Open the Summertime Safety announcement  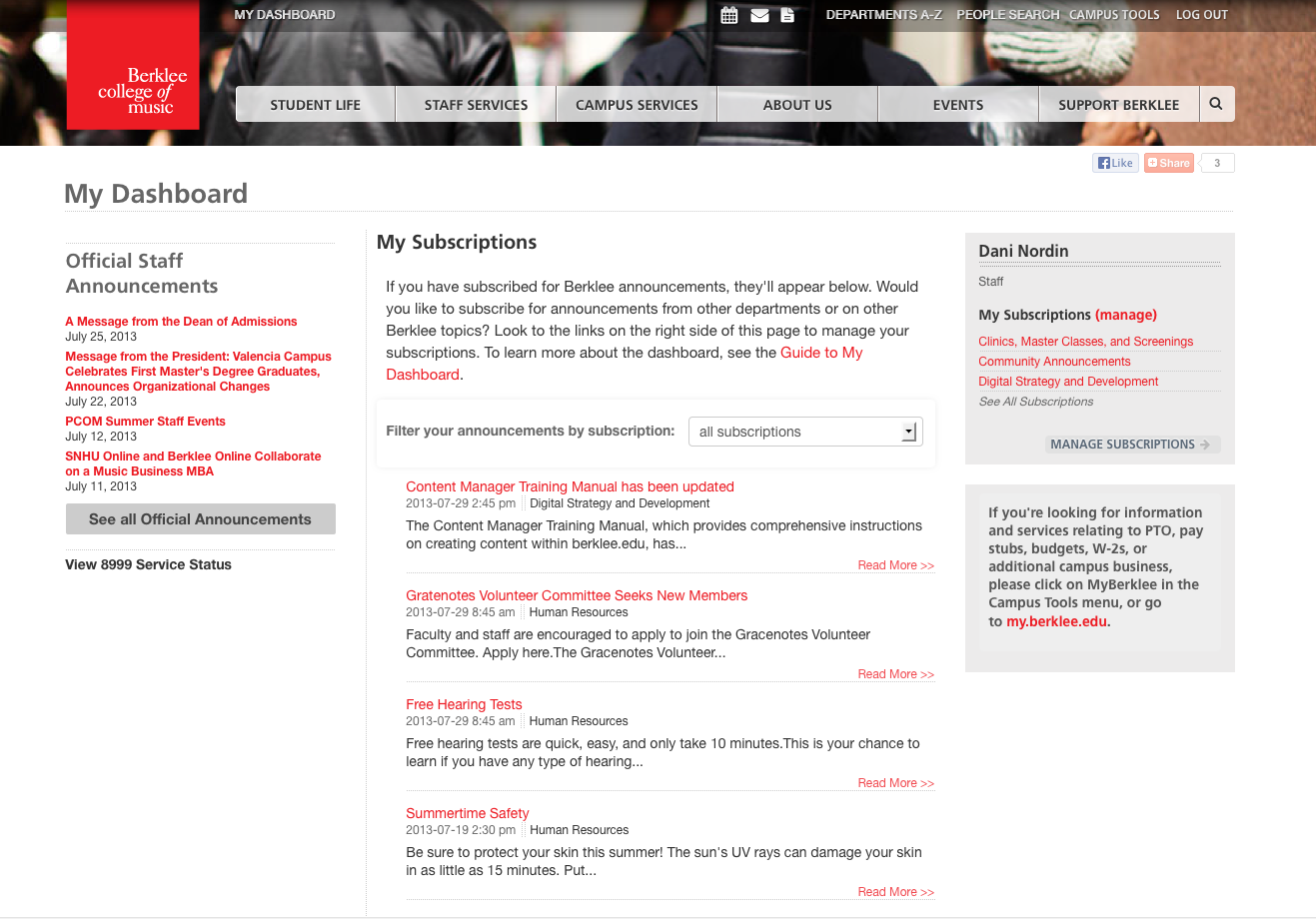point(468,813)
